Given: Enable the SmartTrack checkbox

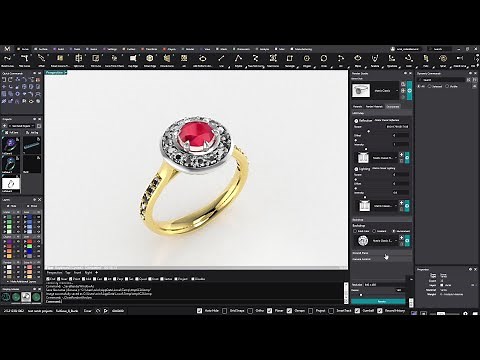Looking at the screenshot, I should point(331,311).
